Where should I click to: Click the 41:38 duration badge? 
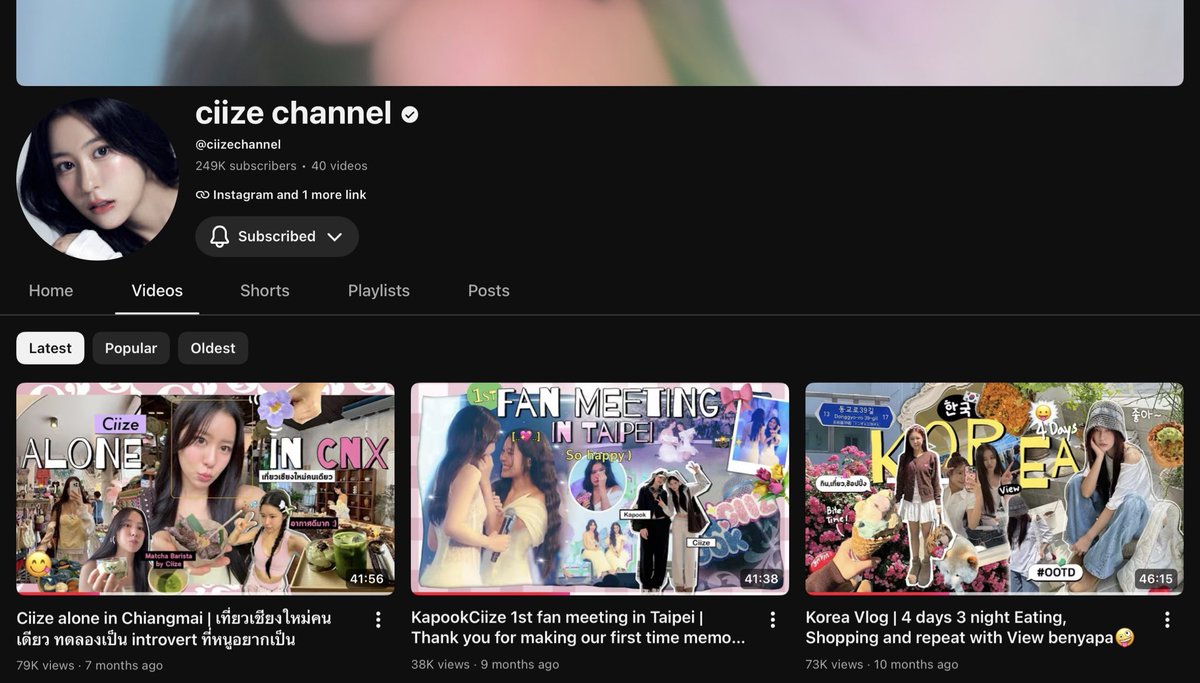point(761,579)
